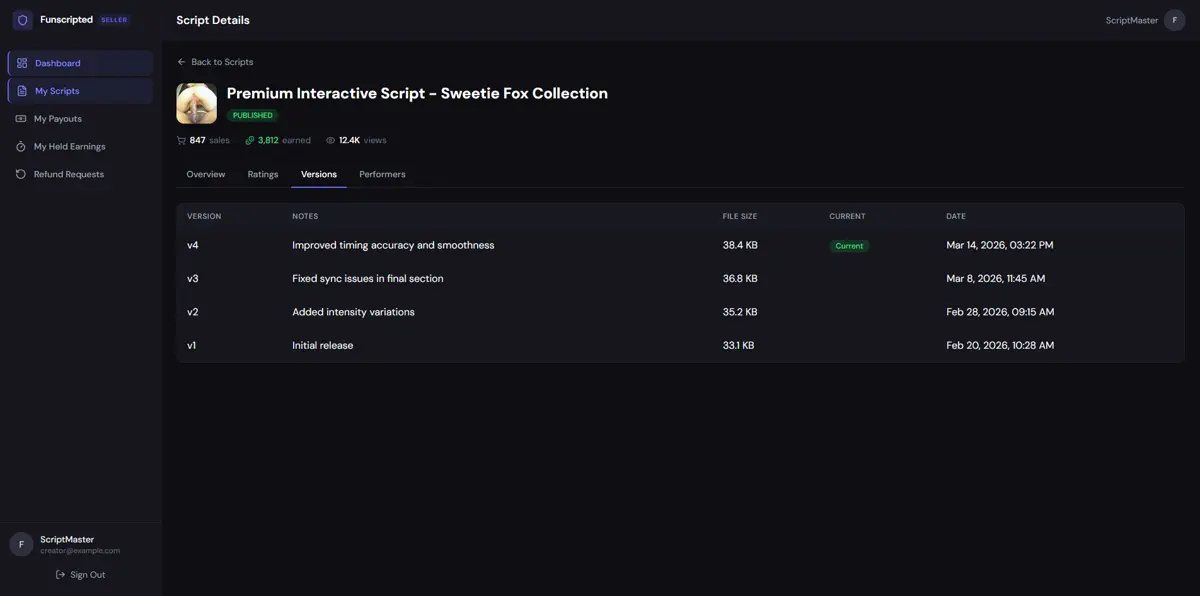Viewport: 1200px width, 596px height.
Task: Click the Back to Scripts link
Action: pos(215,62)
